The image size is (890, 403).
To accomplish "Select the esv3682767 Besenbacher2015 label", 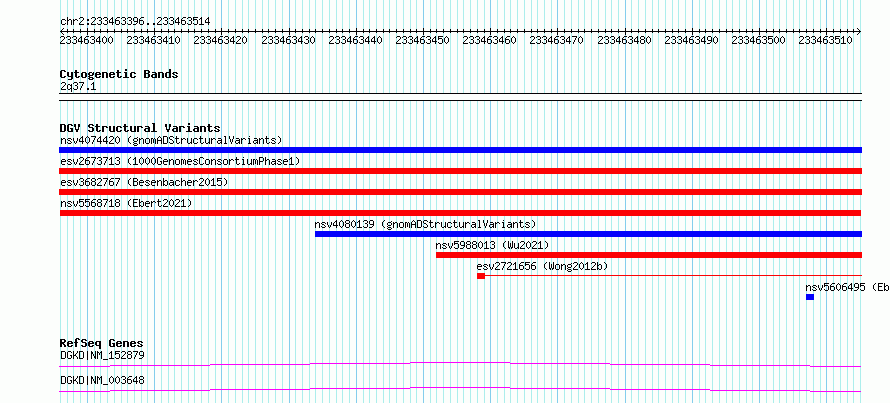I will click(144, 182).
